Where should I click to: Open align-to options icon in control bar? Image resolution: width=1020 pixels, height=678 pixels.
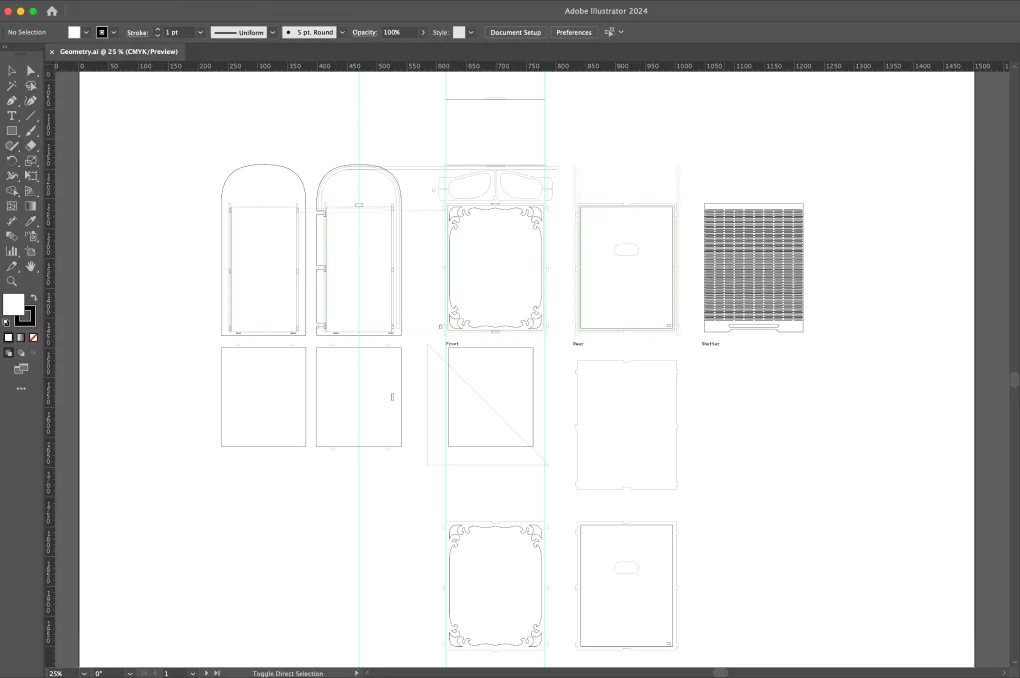[610, 32]
